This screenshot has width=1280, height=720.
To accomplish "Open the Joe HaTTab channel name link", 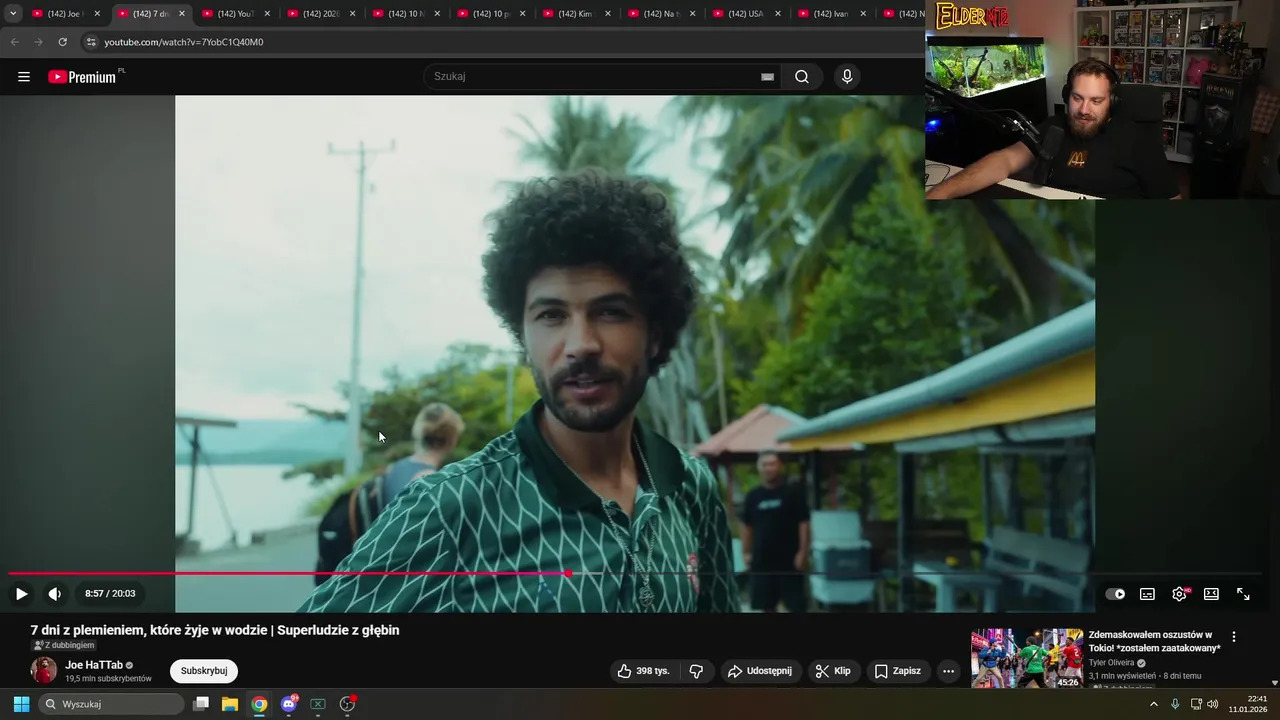I will coord(94,665).
